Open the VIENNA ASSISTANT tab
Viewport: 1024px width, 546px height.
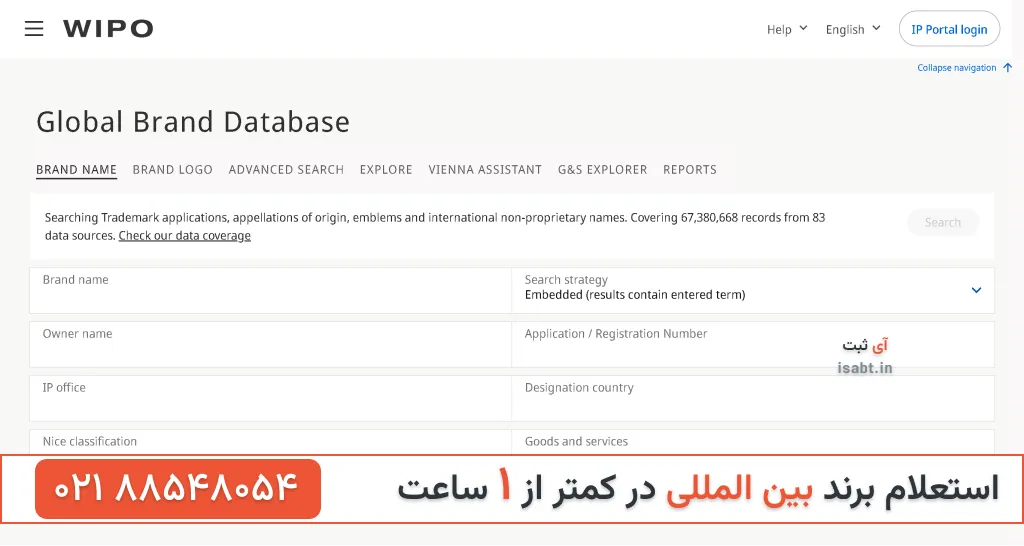(x=485, y=170)
